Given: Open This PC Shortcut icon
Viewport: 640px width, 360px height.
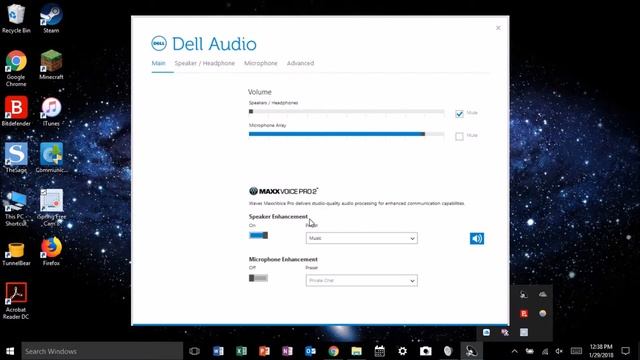Looking at the screenshot, I should (x=16, y=208).
